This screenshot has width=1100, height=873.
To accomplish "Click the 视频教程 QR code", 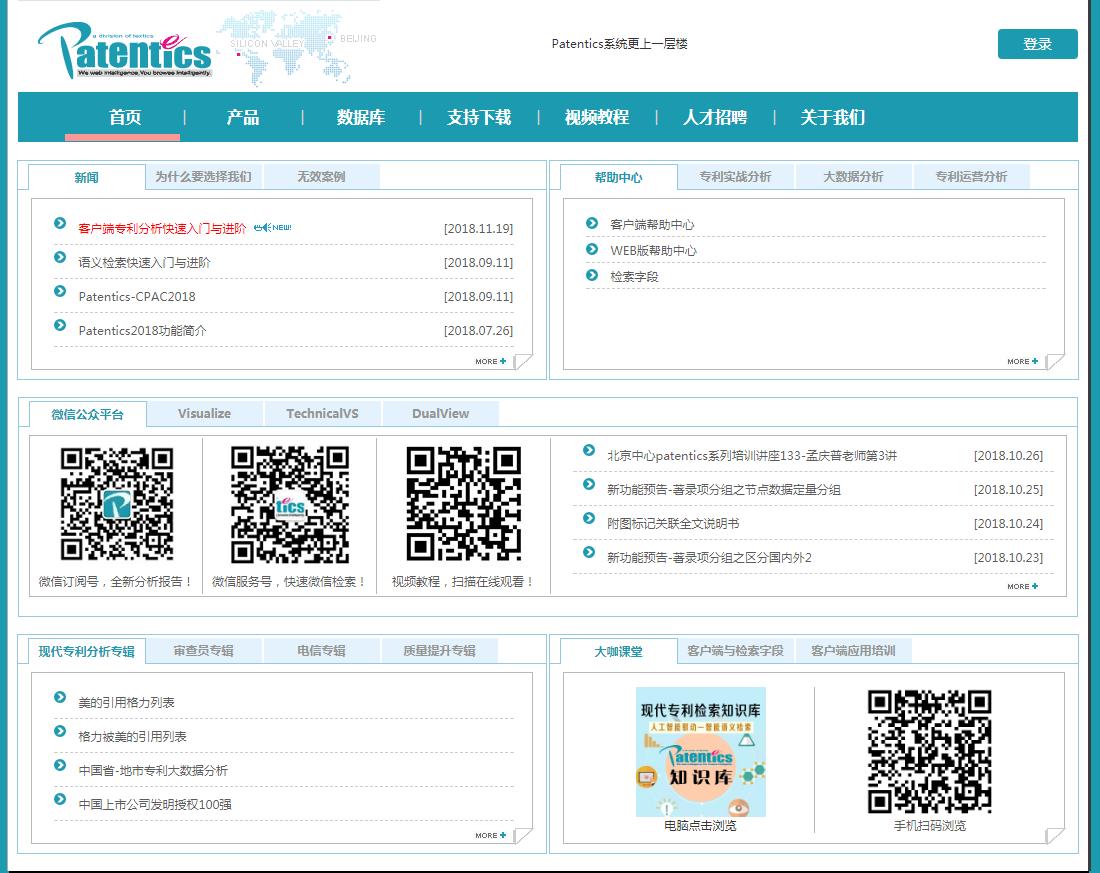I will coord(464,503).
